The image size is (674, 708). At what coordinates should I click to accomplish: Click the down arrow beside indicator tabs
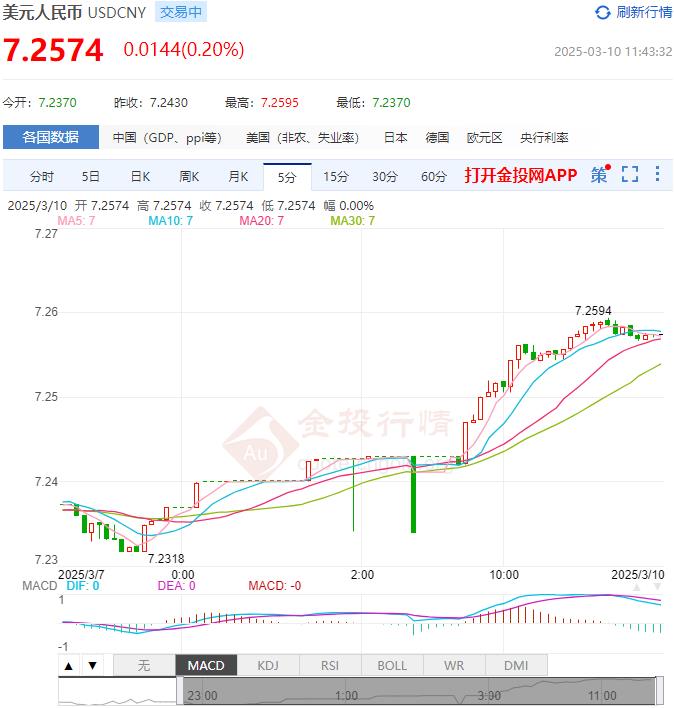[92, 666]
